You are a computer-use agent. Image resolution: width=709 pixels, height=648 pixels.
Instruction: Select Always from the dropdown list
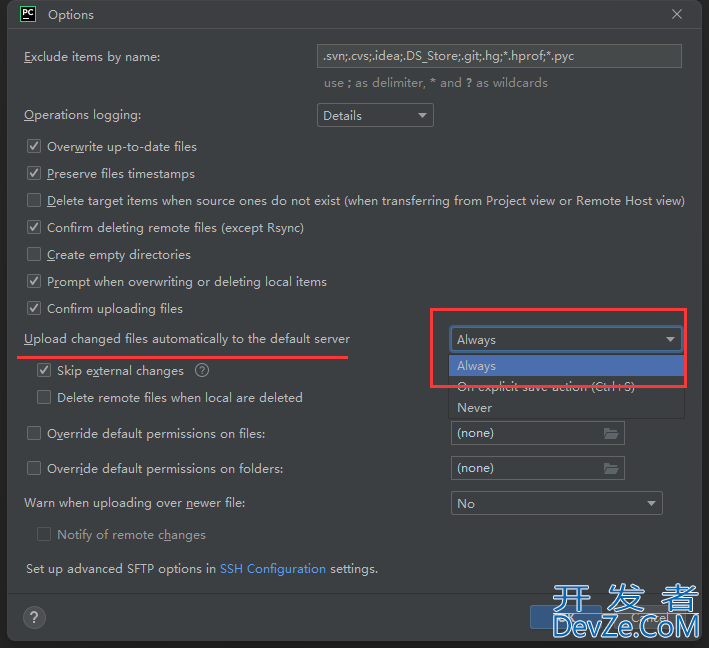(566, 365)
